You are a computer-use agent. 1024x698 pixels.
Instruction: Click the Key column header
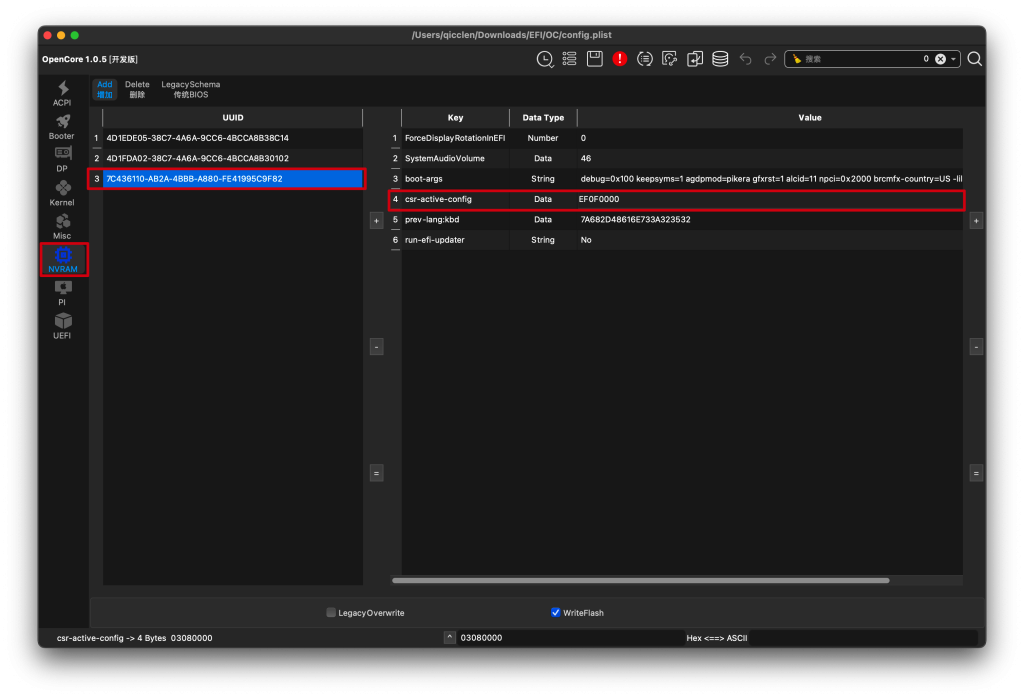click(x=455, y=118)
